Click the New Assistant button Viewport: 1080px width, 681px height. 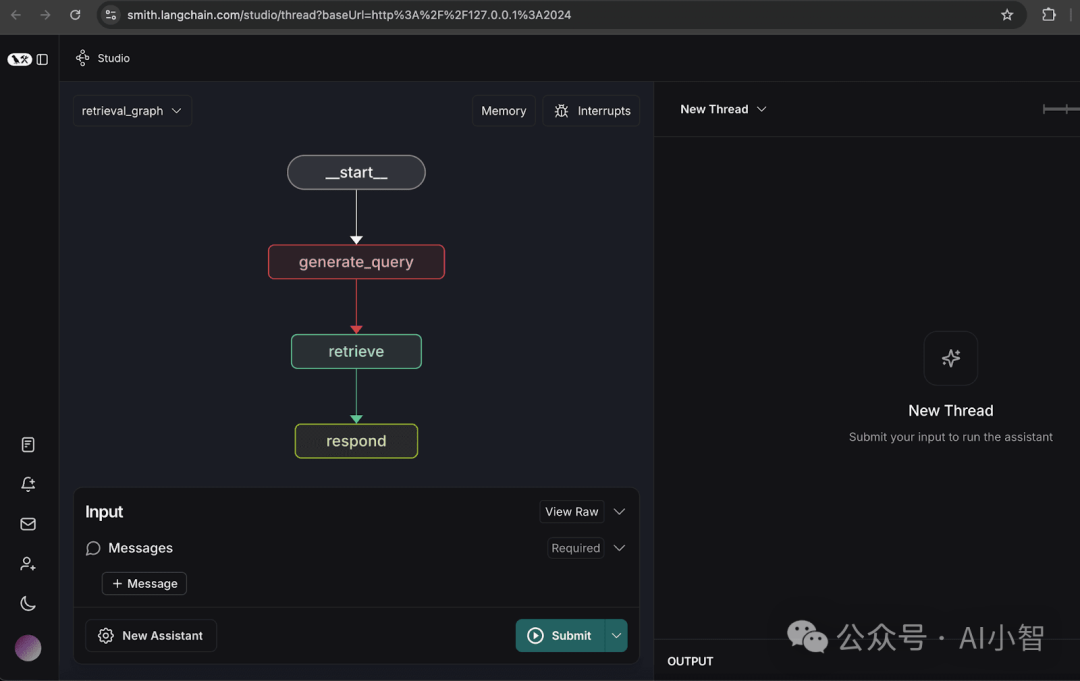(x=150, y=635)
